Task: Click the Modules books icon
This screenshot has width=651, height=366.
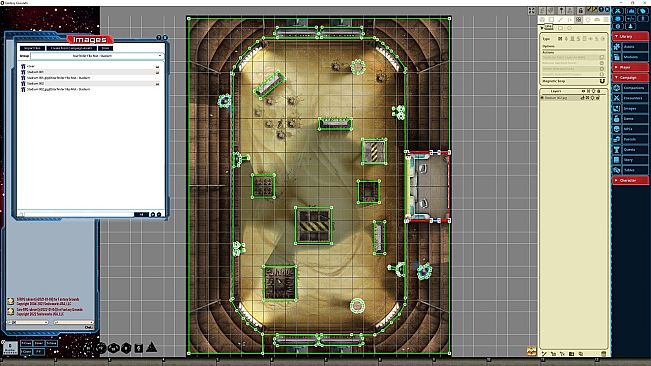Action: click(x=617, y=57)
